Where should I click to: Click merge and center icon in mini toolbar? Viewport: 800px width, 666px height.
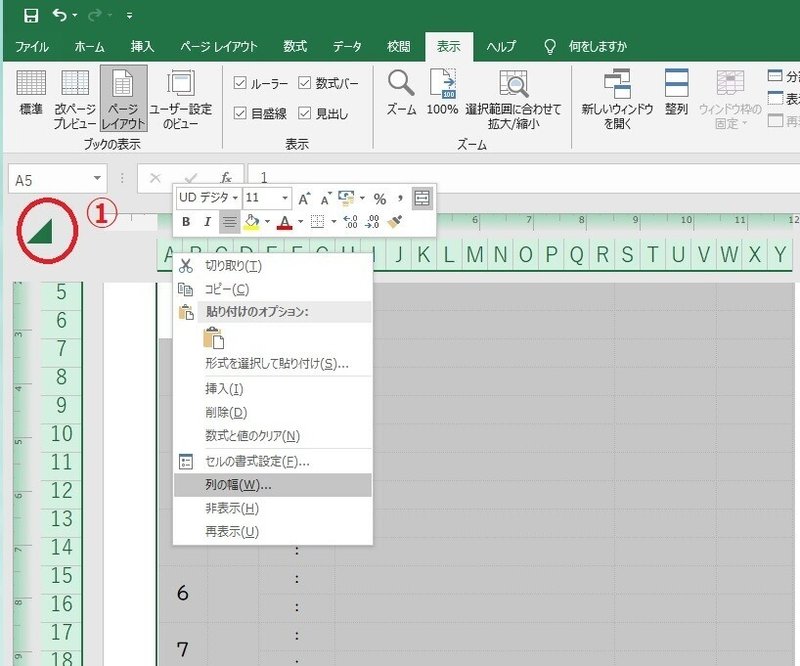(x=422, y=198)
